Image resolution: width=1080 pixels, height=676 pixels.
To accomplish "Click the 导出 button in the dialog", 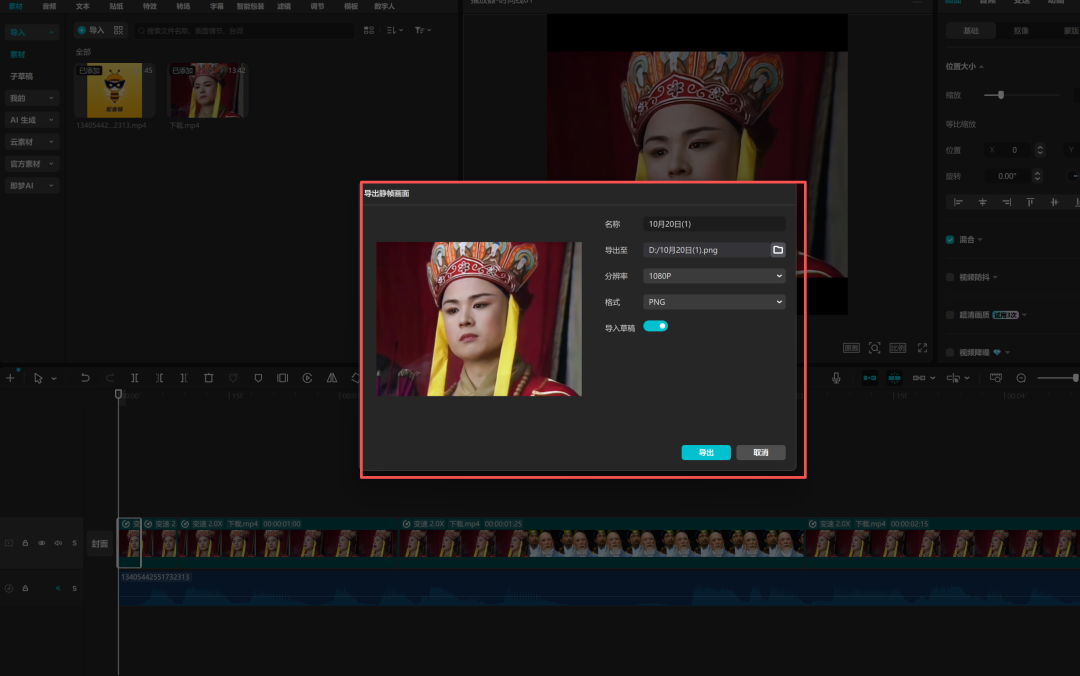I will click(706, 453).
